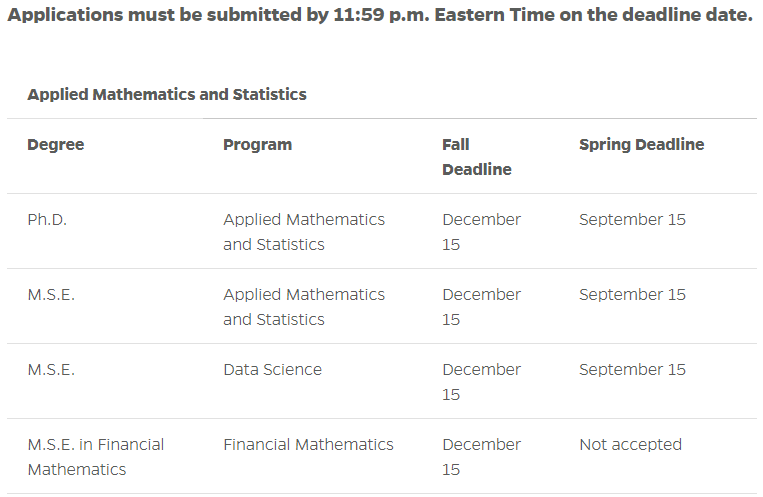763x497 pixels.
Task: Click the Fall Deadline column header
Action: click(x=477, y=157)
